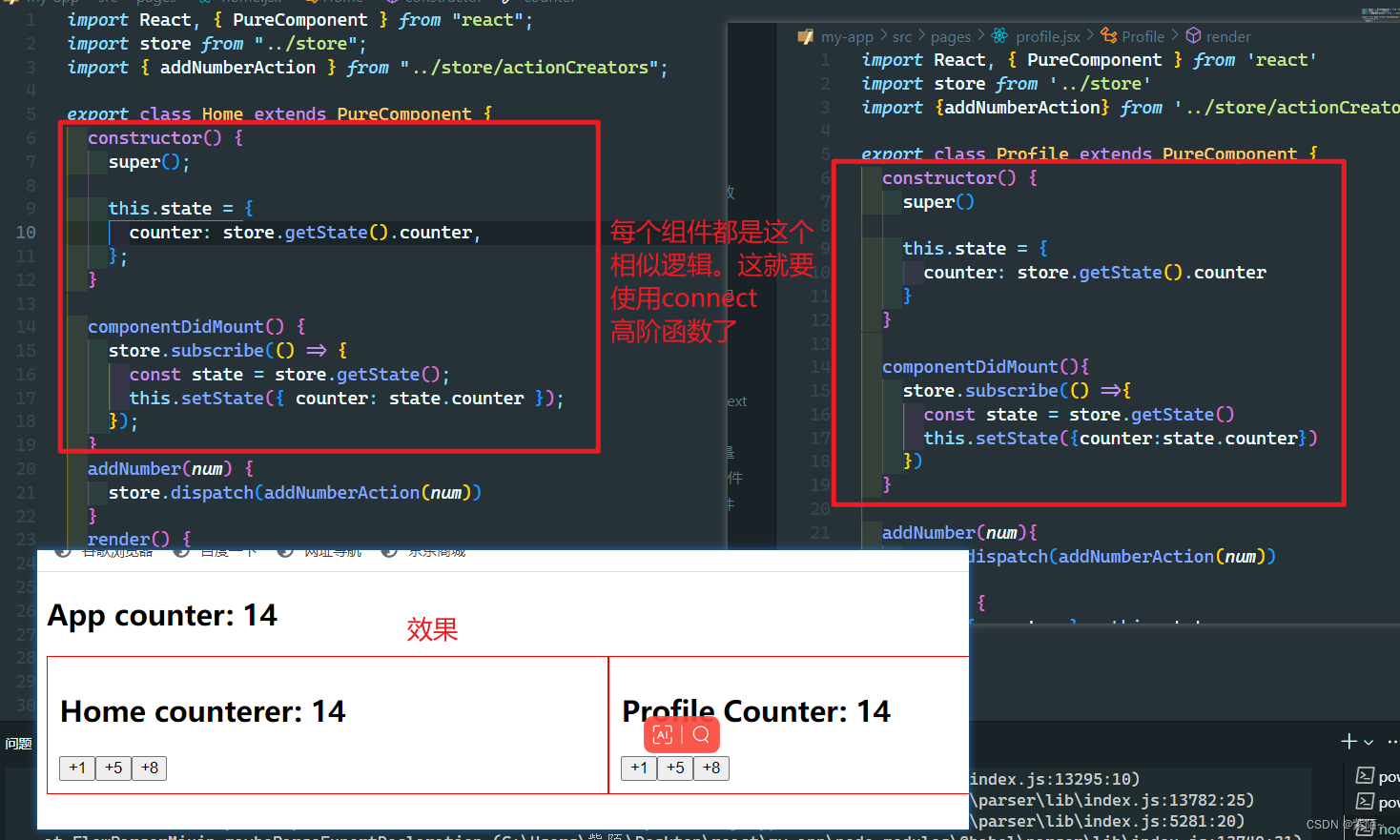Click +1 button under Home counterer
1400x840 pixels.
click(x=77, y=768)
